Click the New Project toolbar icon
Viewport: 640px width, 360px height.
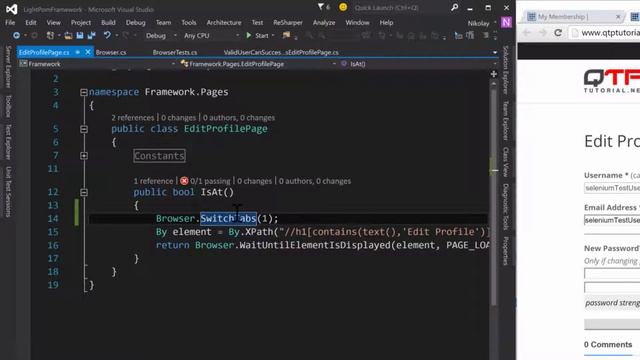coord(50,36)
